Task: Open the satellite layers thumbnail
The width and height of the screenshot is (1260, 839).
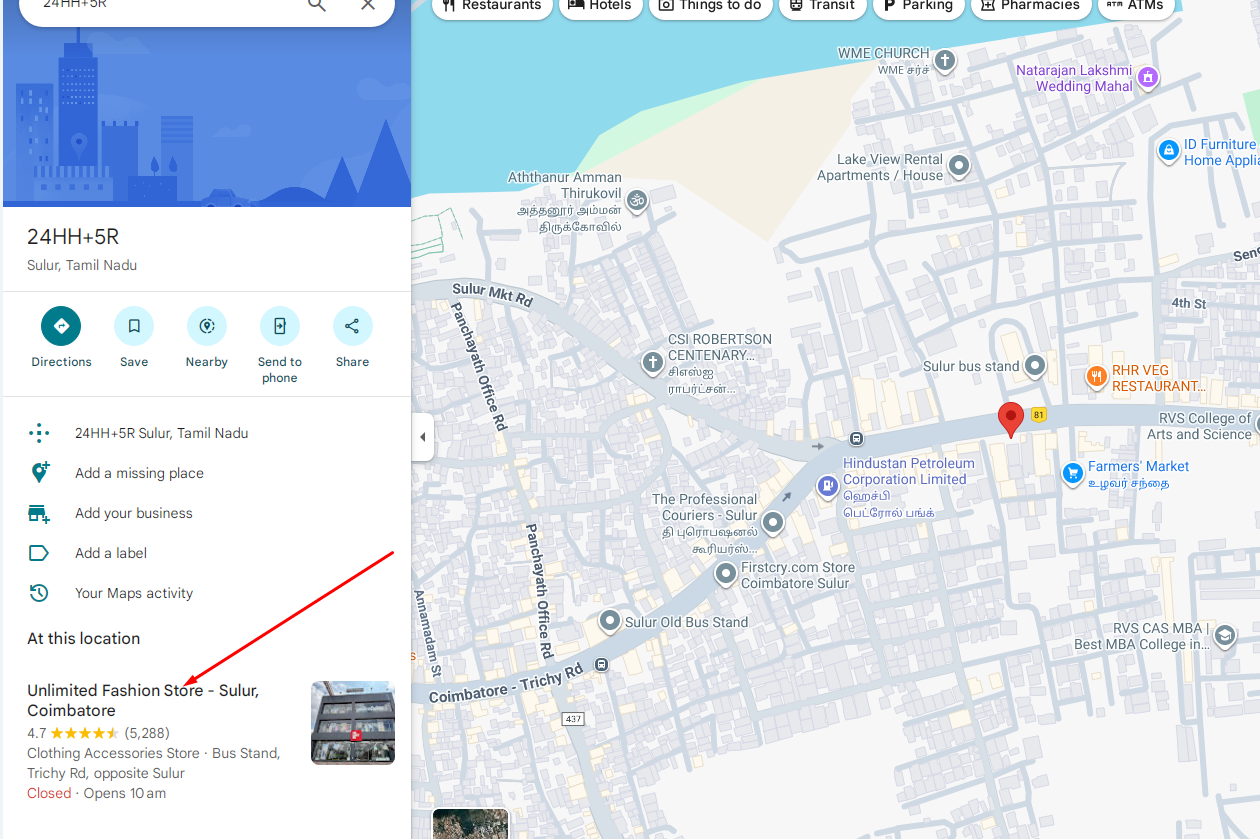Action: coord(471,824)
